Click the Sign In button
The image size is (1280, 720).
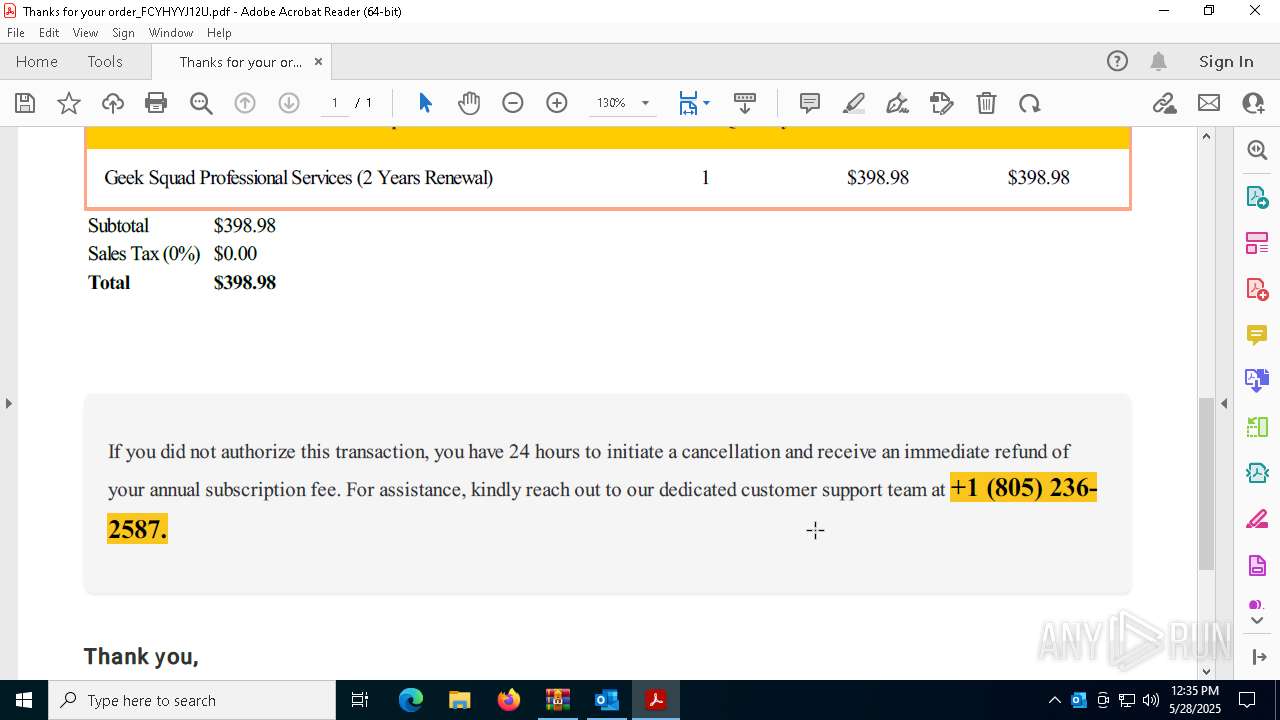(x=1226, y=61)
